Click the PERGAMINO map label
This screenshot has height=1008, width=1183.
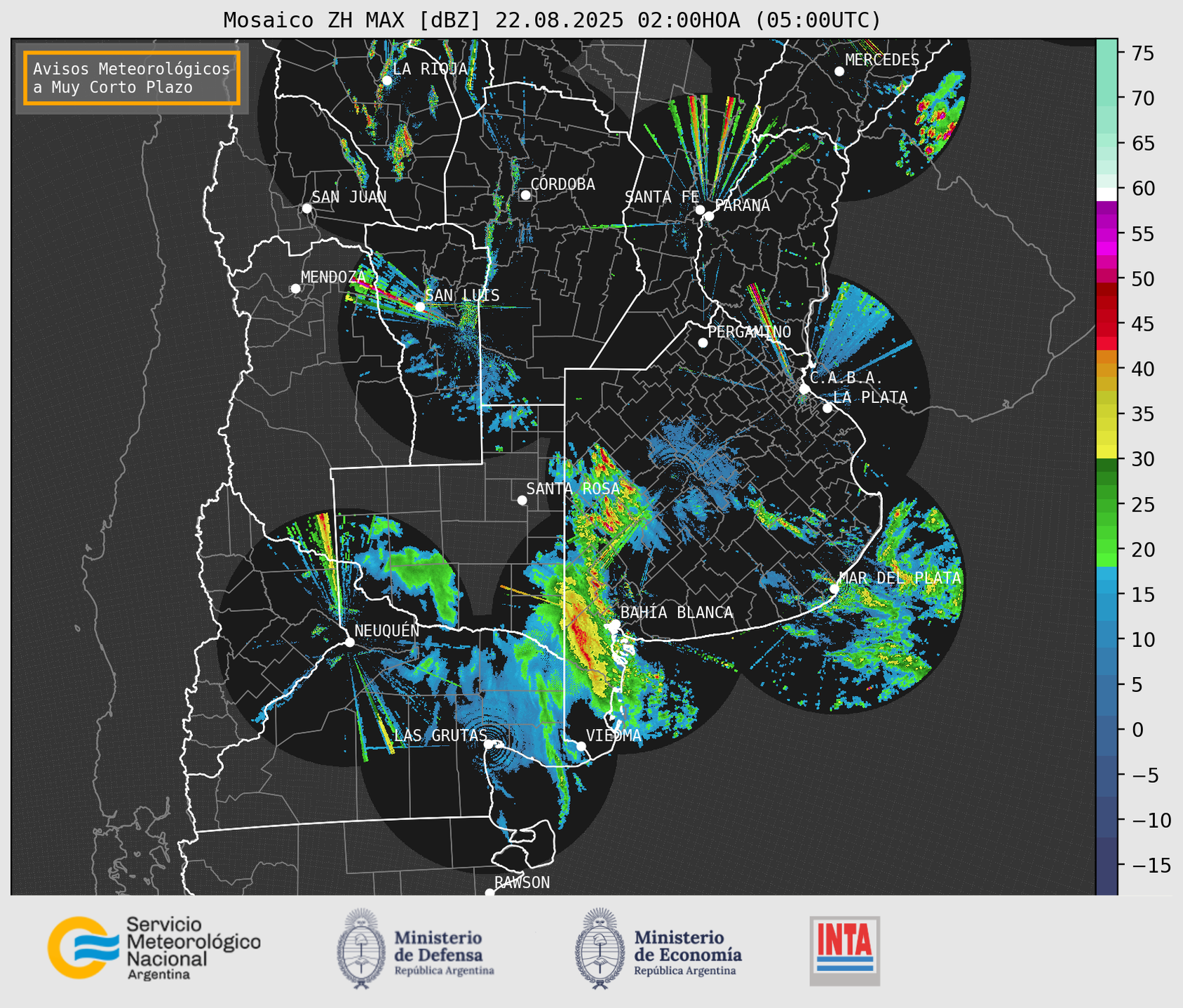coord(750,332)
